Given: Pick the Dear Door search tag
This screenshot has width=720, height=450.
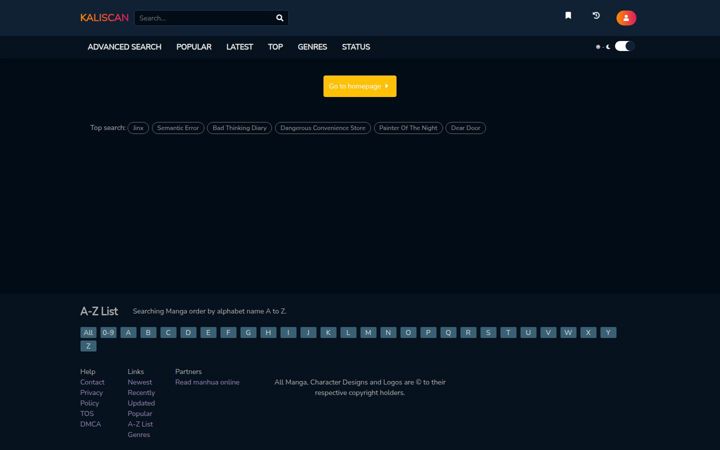Looking at the screenshot, I should pyautogui.click(x=465, y=128).
